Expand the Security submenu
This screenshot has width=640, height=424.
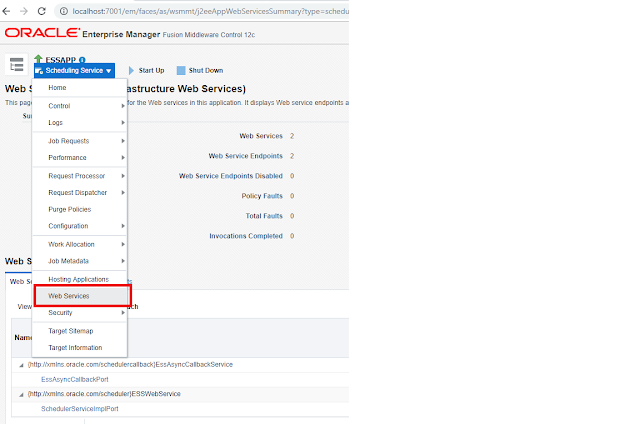(80, 313)
